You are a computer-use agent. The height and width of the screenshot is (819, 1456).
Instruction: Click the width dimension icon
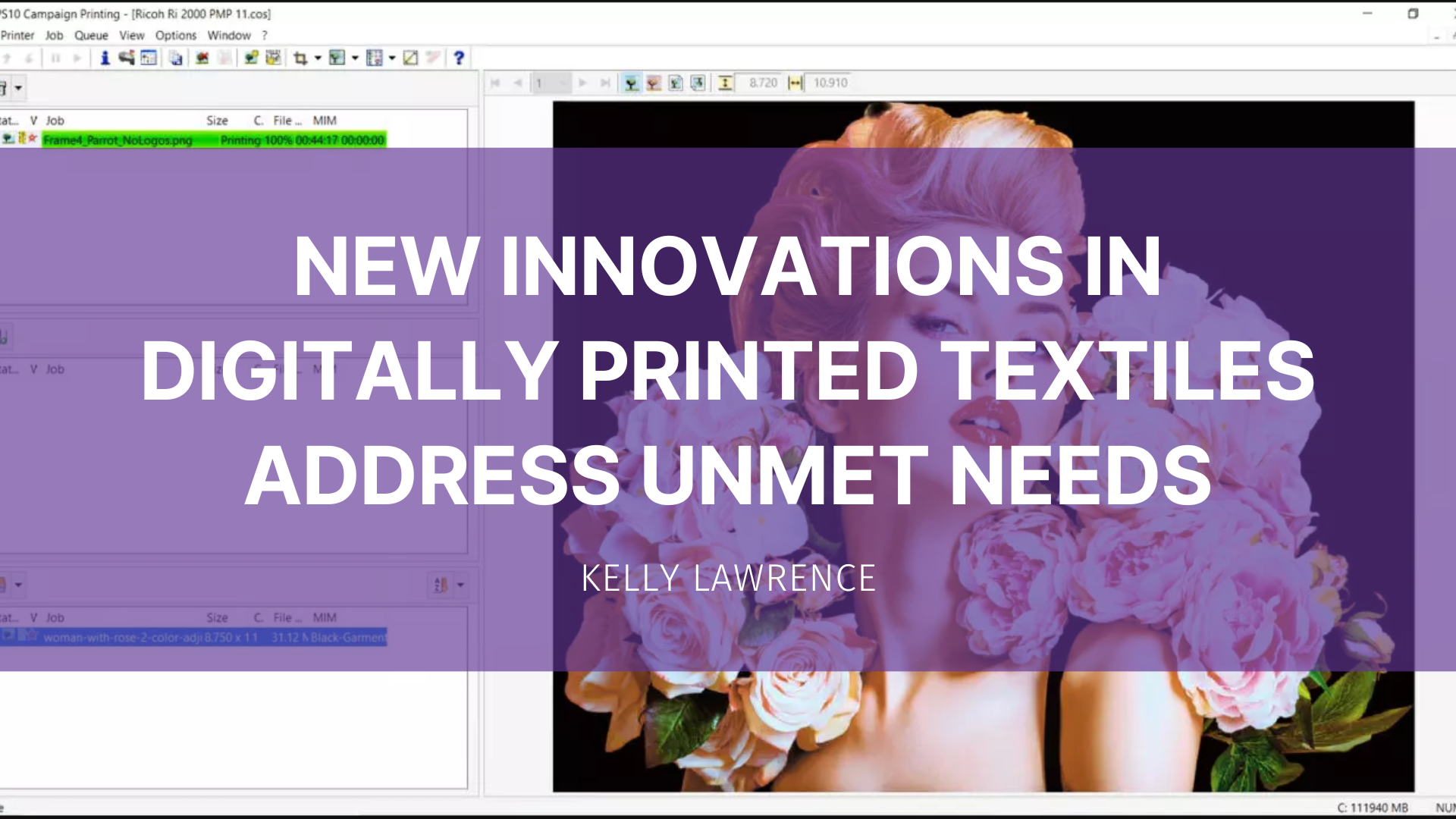tap(795, 83)
